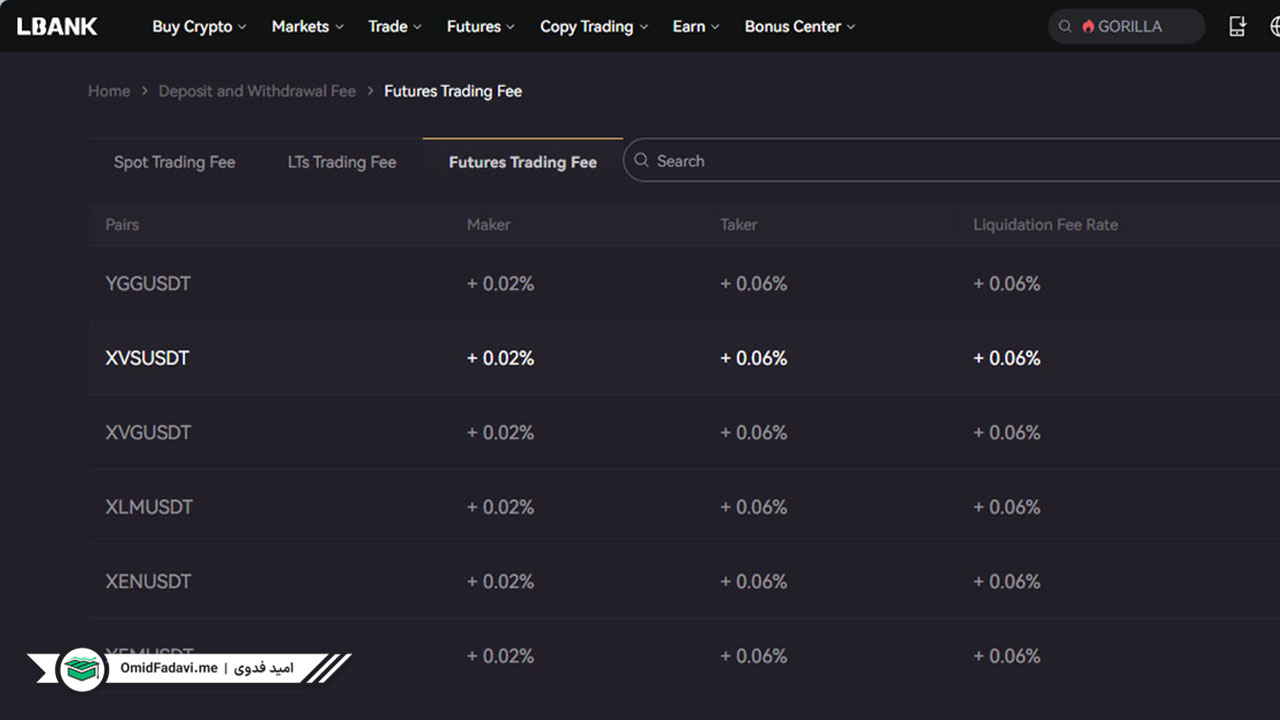The width and height of the screenshot is (1280, 720).
Task: Click the YGGUSDT taker fee + 0.06%
Action: [754, 284]
